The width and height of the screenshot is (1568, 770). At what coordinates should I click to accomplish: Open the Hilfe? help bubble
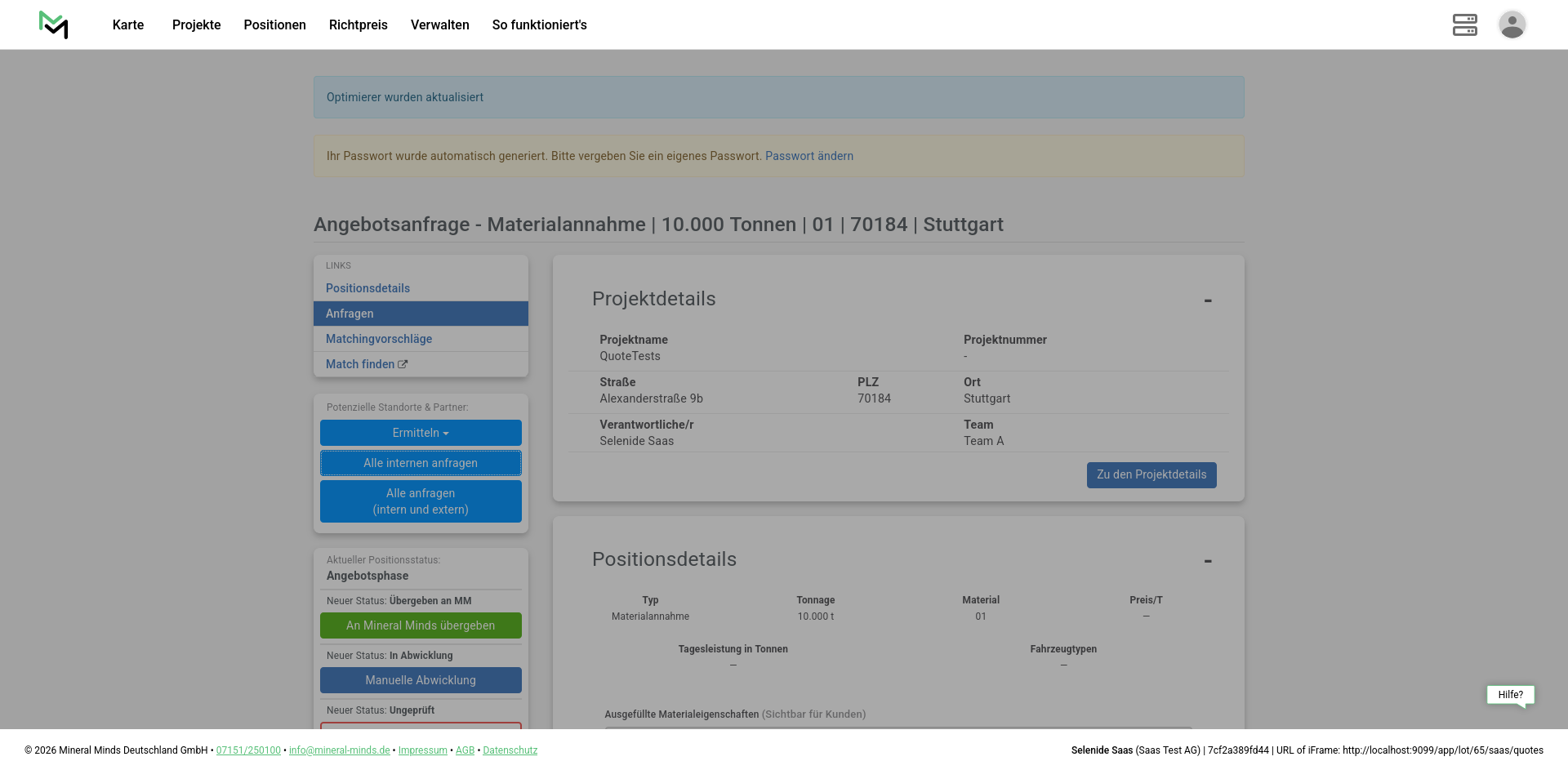1510,695
